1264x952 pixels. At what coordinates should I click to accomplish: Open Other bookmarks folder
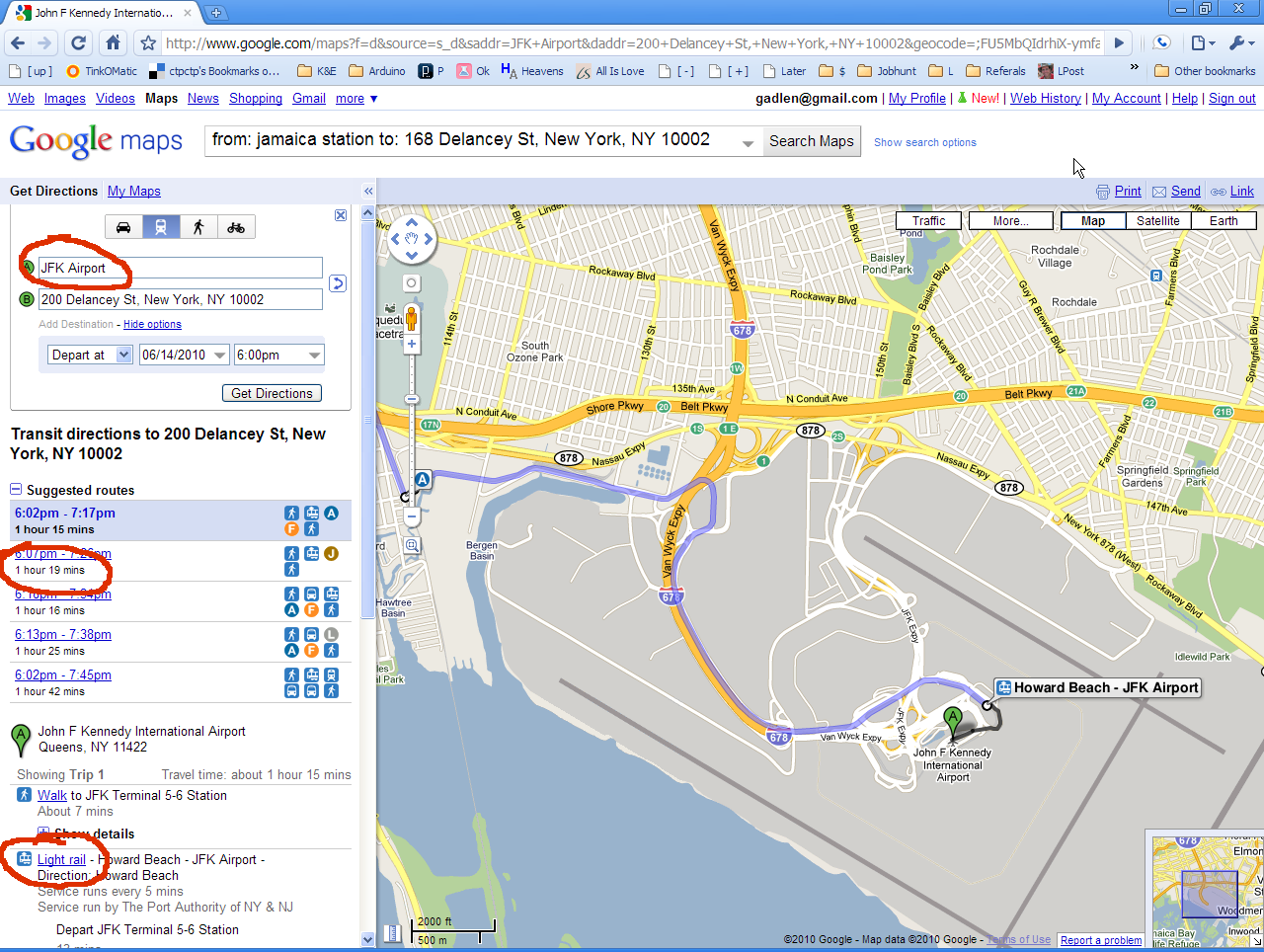(x=1205, y=71)
